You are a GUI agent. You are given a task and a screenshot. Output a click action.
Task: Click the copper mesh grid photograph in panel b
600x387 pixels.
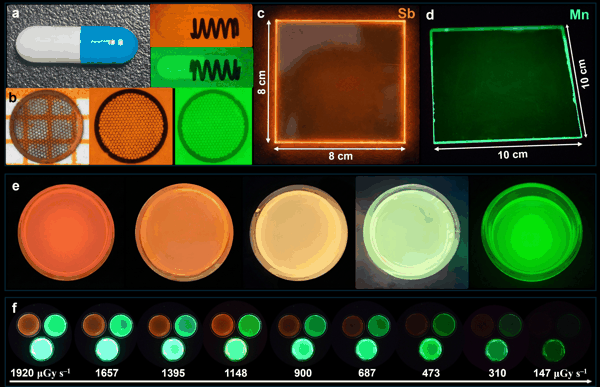pyautogui.click(x=47, y=126)
